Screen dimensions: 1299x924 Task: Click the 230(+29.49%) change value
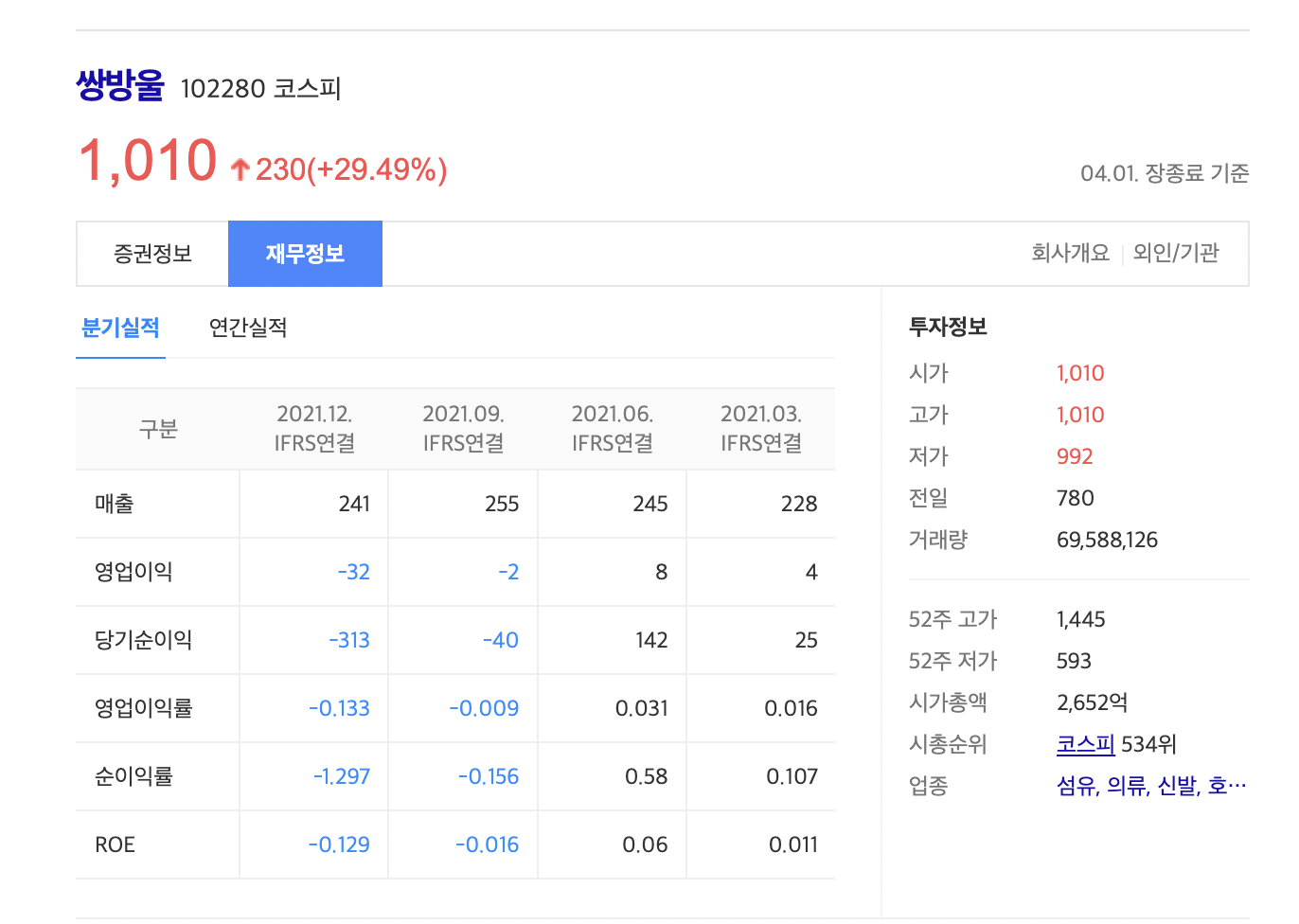pos(351,169)
